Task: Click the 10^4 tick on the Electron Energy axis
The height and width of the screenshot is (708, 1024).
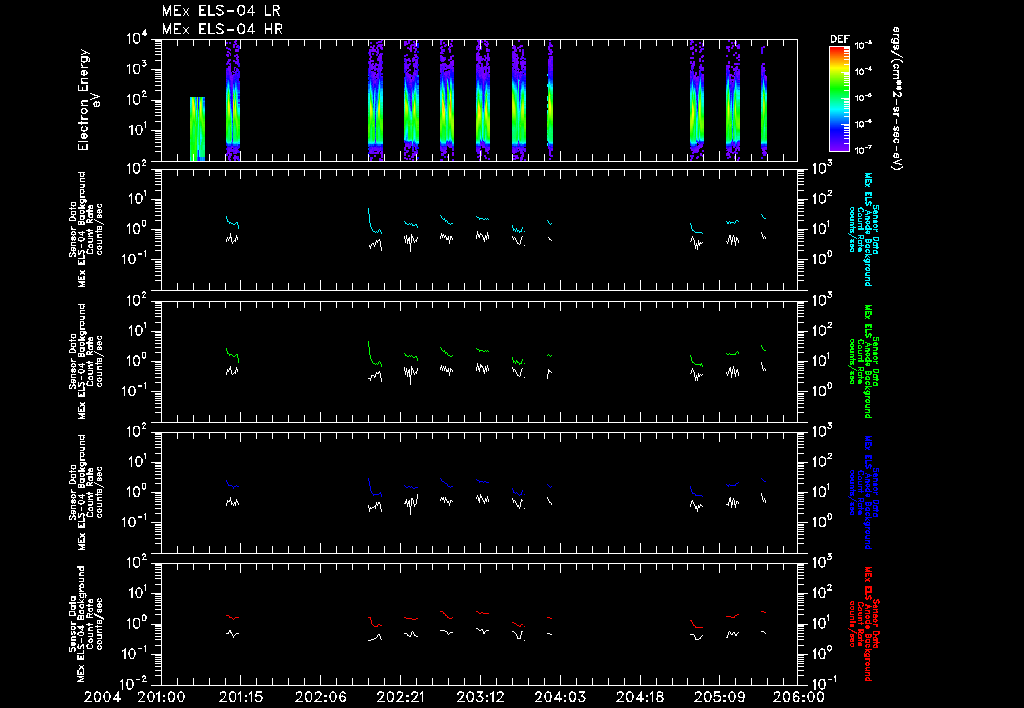Action: coord(137,39)
